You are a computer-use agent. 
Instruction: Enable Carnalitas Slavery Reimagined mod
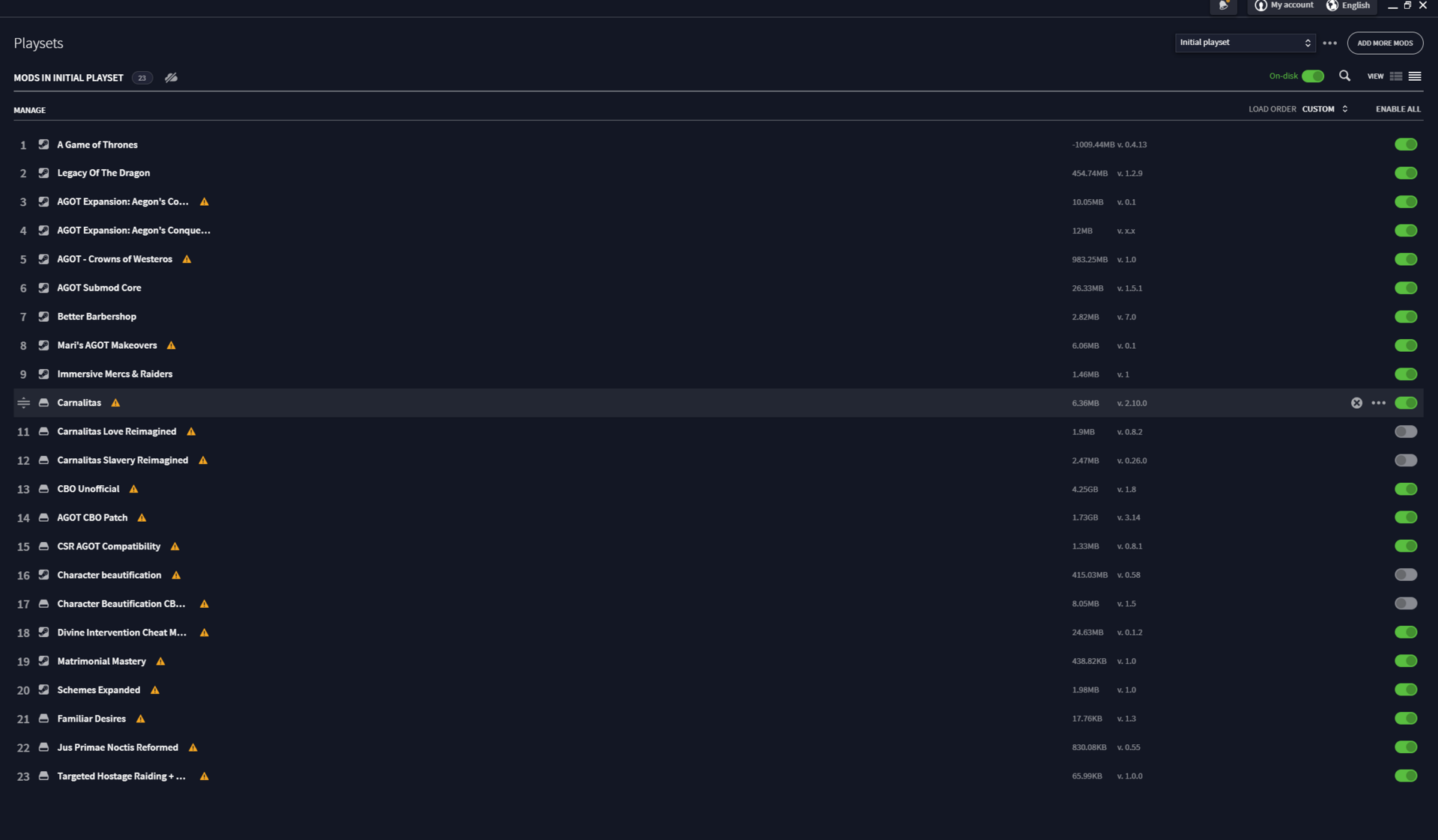[x=1406, y=460]
